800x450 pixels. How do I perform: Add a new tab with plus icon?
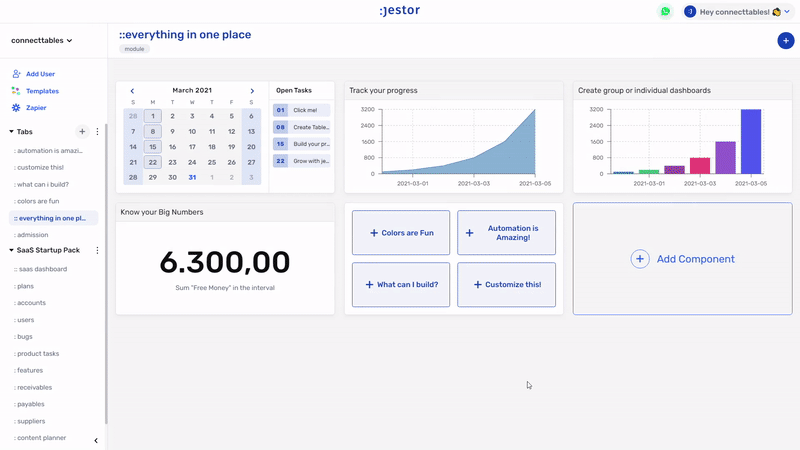[82, 132]
